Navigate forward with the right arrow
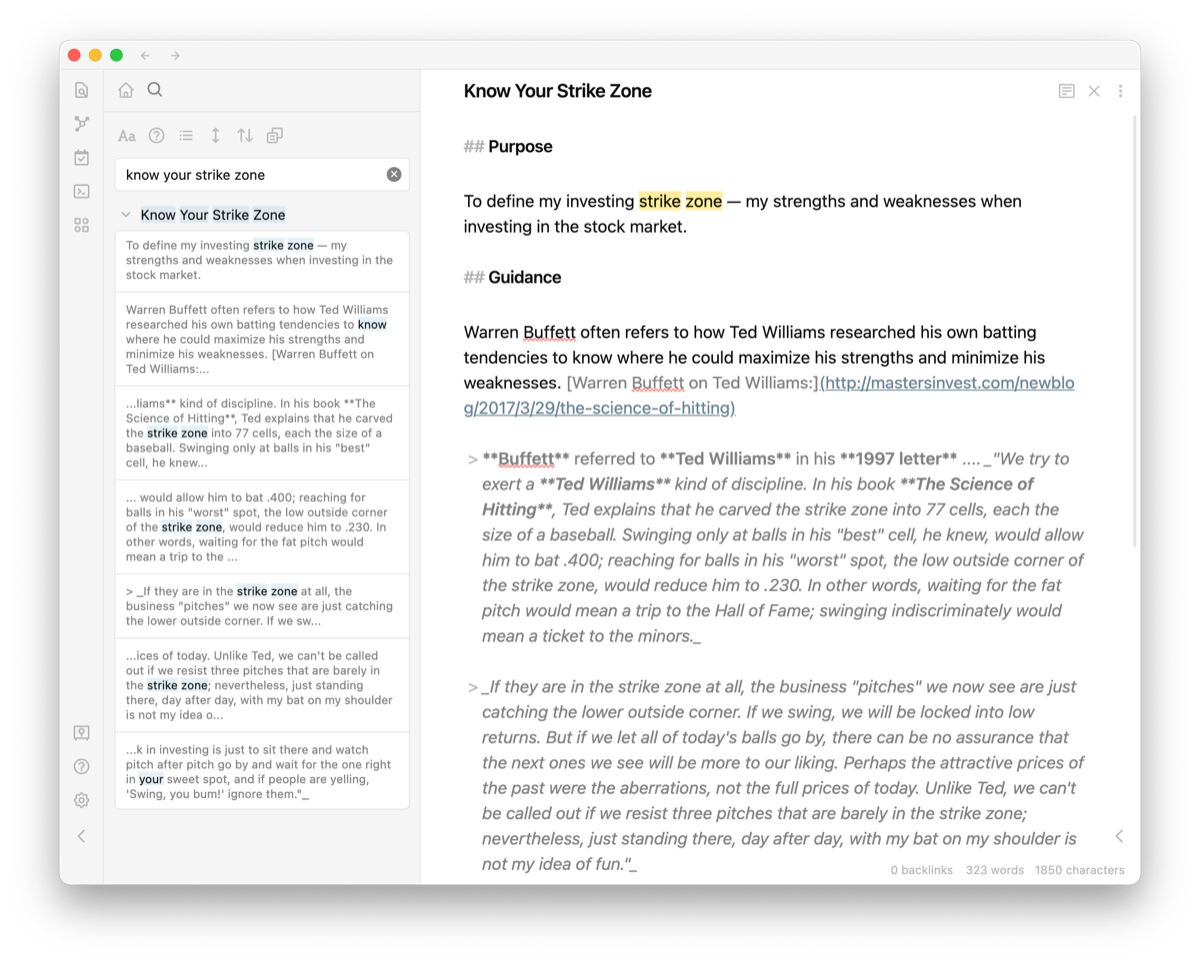 tap(175, 55)
